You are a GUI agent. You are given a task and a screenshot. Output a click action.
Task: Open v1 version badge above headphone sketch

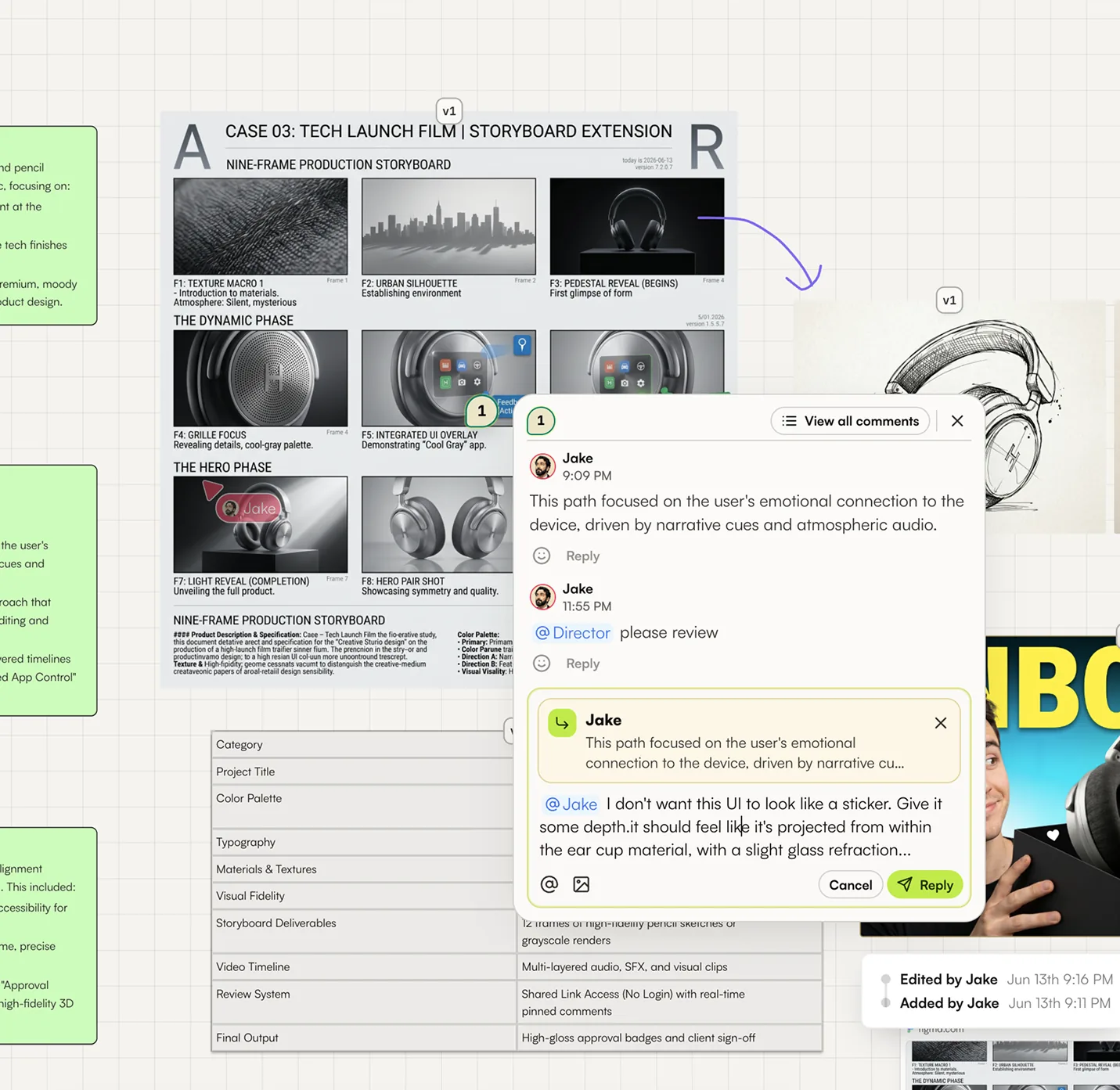coord(949,300)
